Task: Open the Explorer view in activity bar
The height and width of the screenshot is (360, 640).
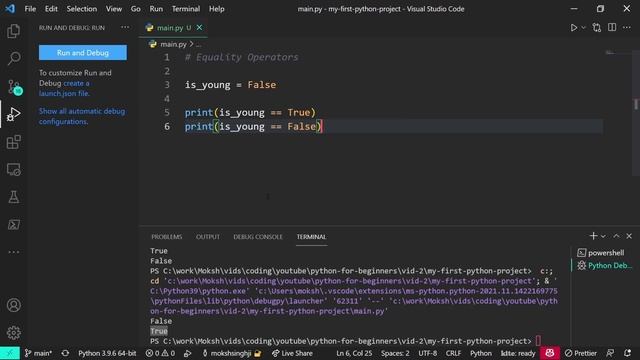Action: [13, 31]
